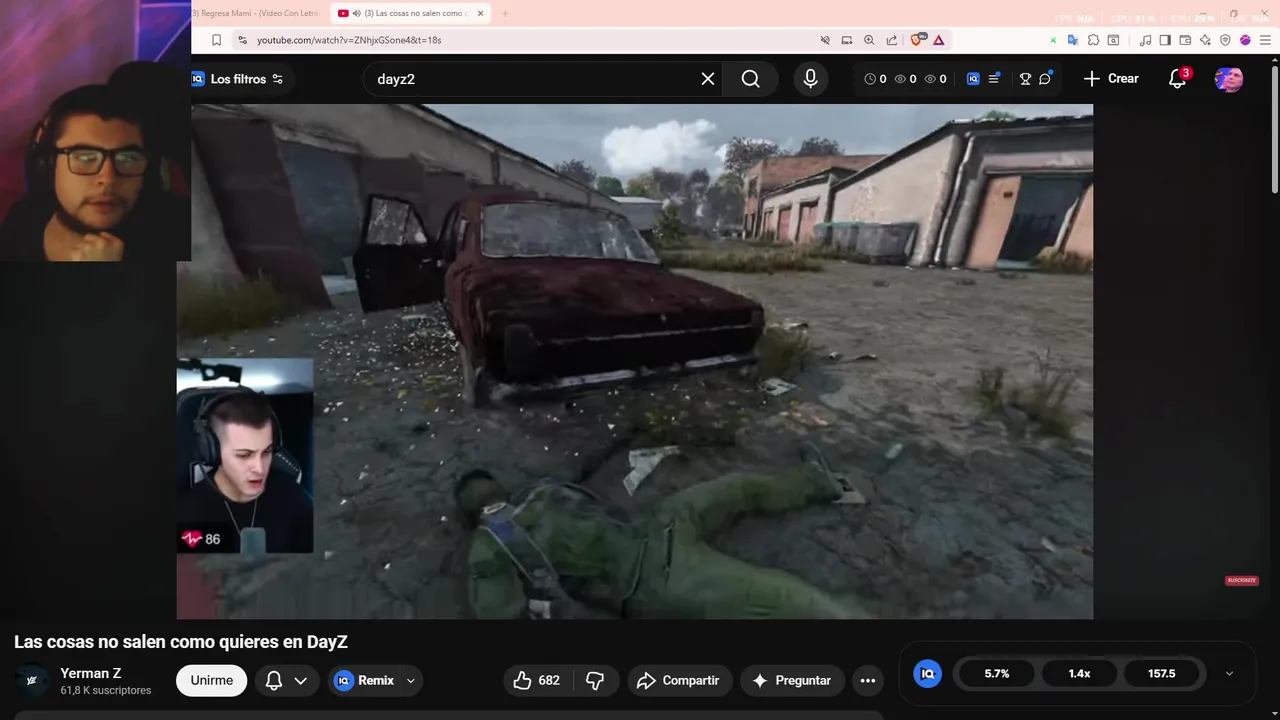Image resolution: width=1280 pixels, height=720 pixels.
Task: Click the YouTube search magnifier button
Action: coord(751,79)
